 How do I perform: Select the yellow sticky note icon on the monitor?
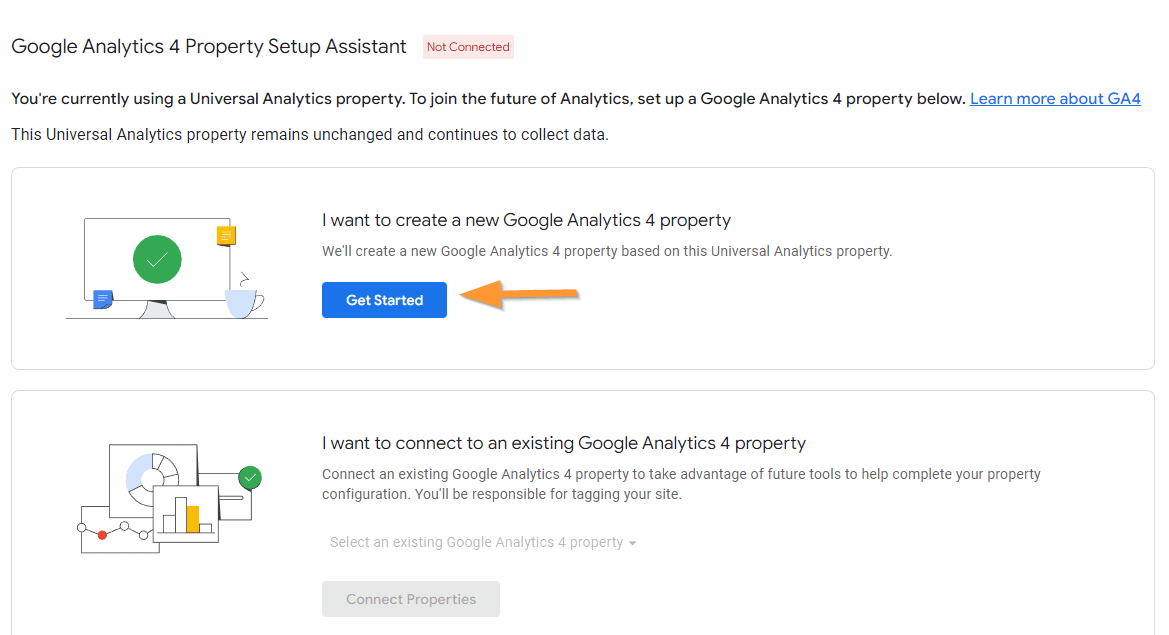click(226, 236)
